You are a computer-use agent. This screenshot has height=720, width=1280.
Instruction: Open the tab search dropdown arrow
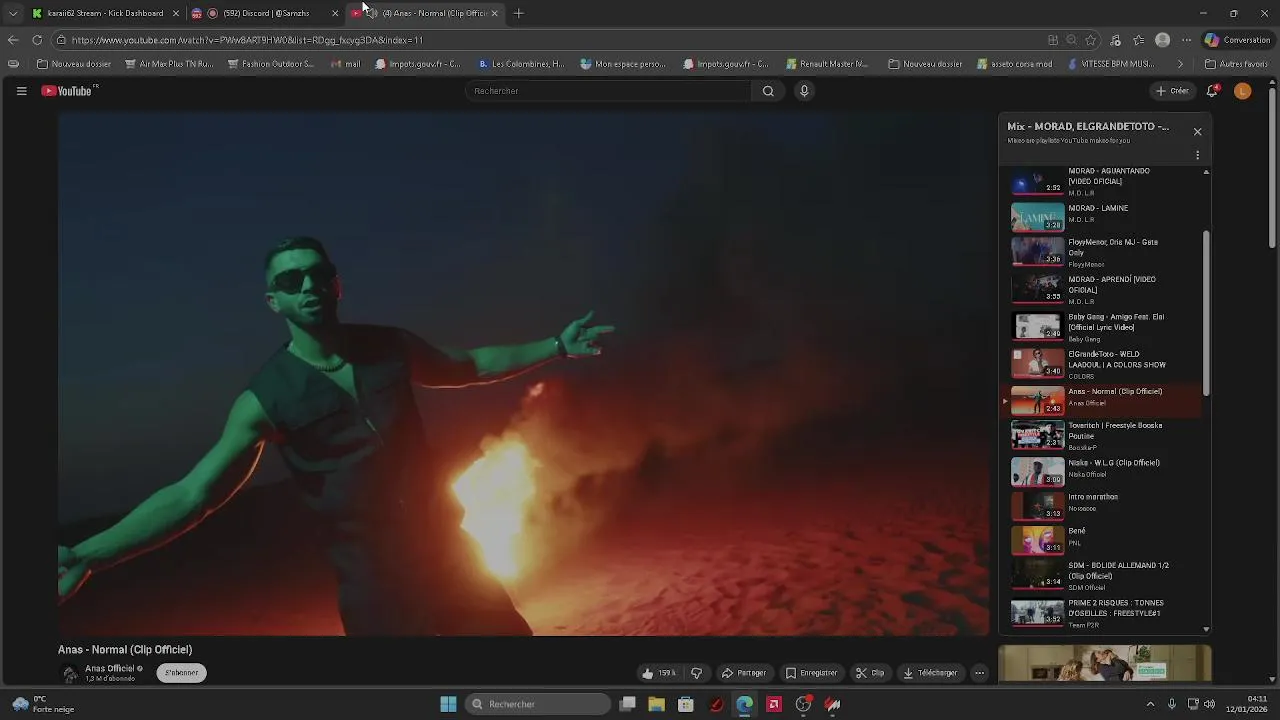(12, 13)
